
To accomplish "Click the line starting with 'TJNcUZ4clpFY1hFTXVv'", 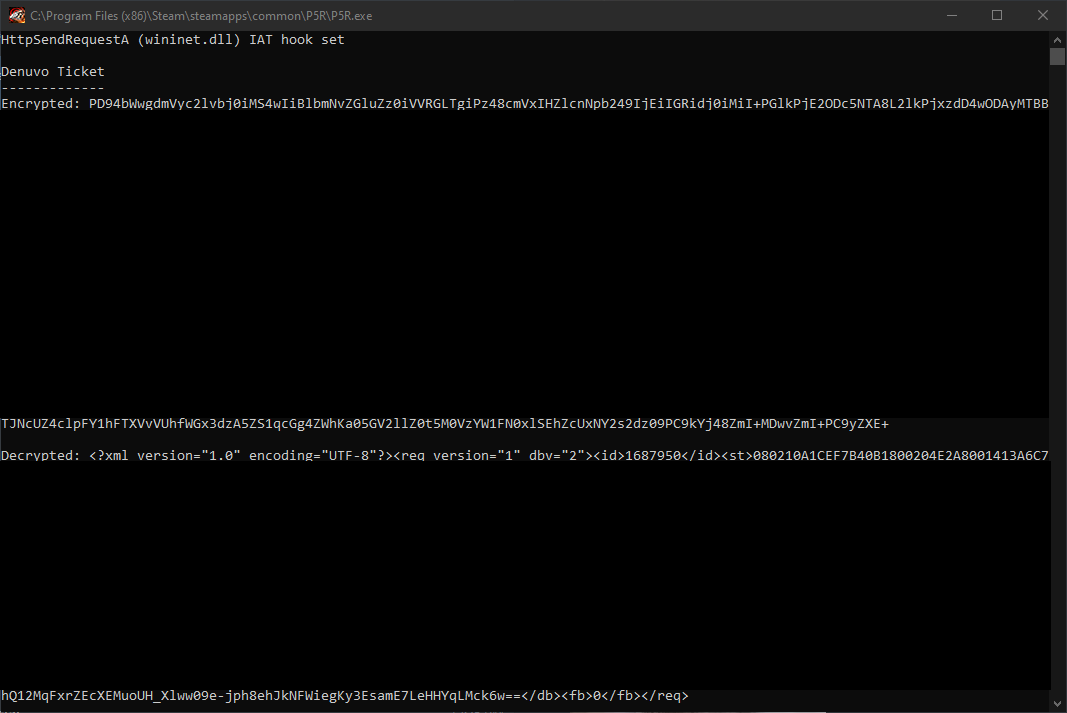I will pos(445,424).
